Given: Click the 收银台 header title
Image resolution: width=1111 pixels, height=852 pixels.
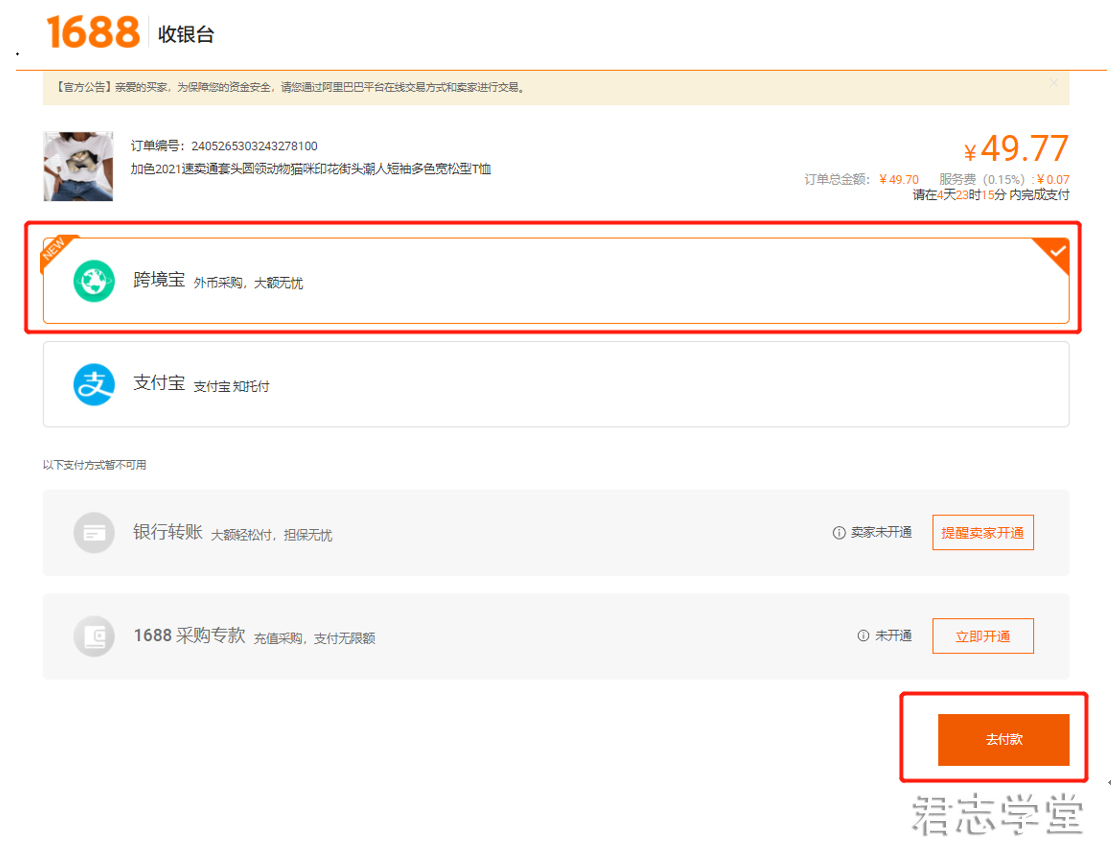Looking at the screenshot, I should click(x=186, y=34).
